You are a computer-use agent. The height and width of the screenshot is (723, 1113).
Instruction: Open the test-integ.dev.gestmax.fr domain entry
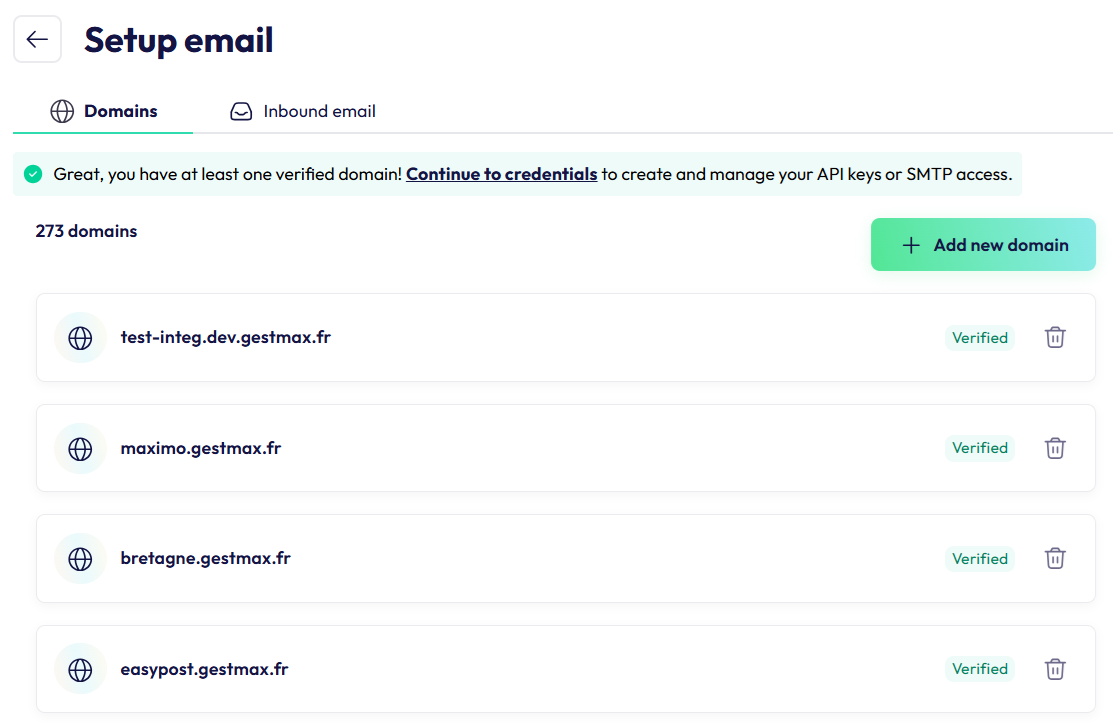[566, 338]
